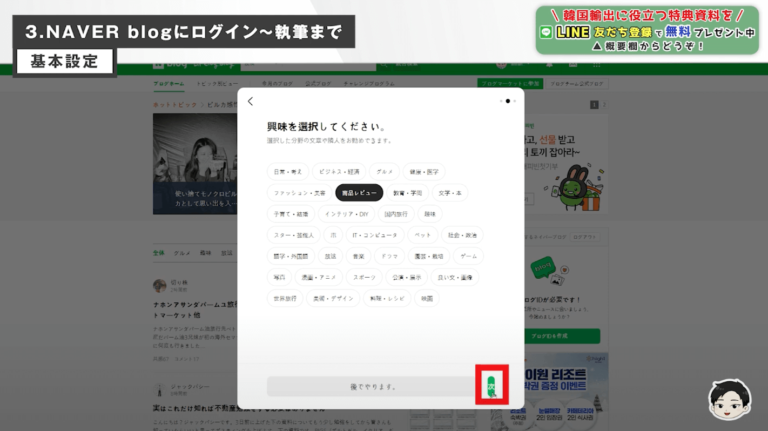Screen dimensions: 768x431
Task: Open the 今月のブログ tab
Action: coord(277,84)
